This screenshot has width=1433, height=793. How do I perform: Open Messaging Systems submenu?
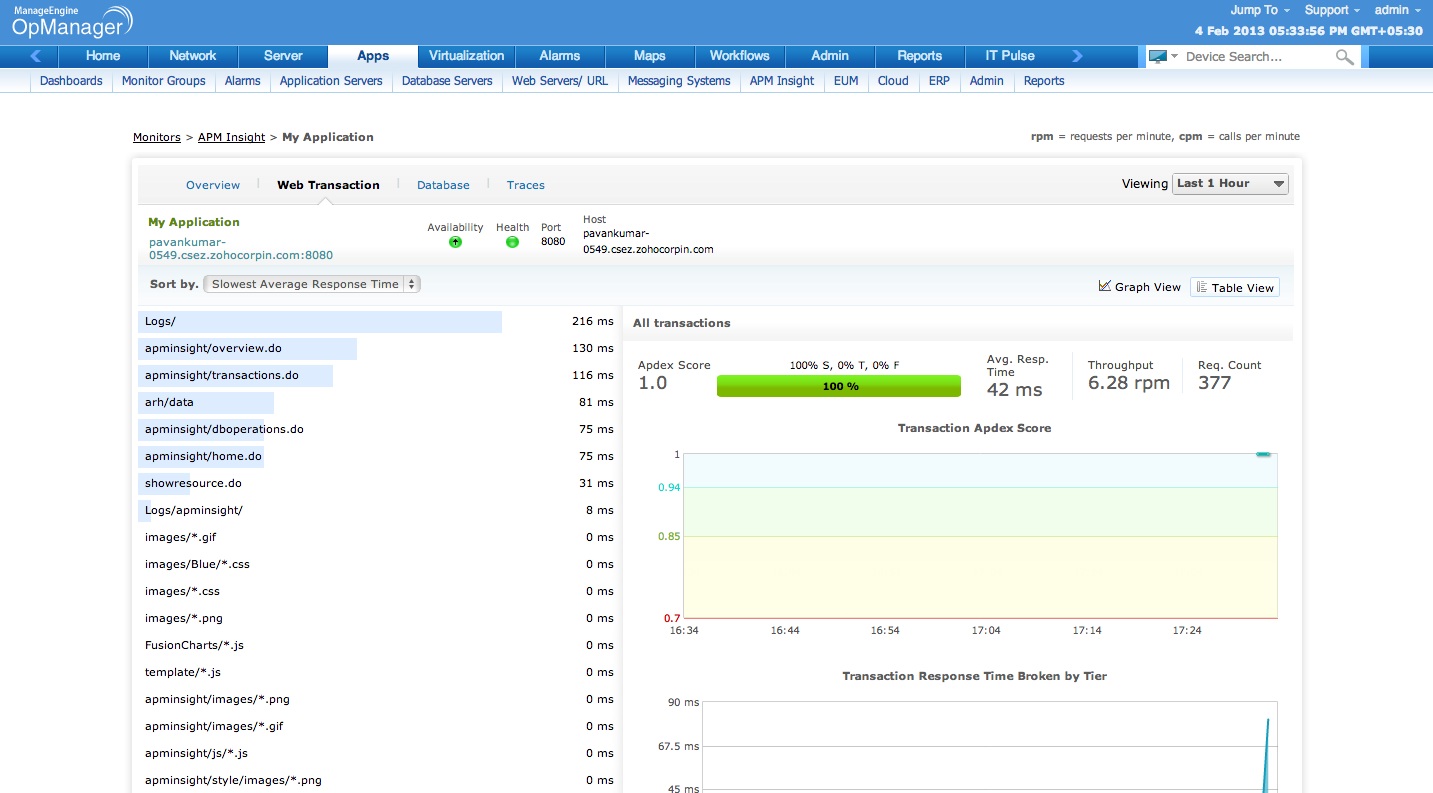click(x=679, y=81)
